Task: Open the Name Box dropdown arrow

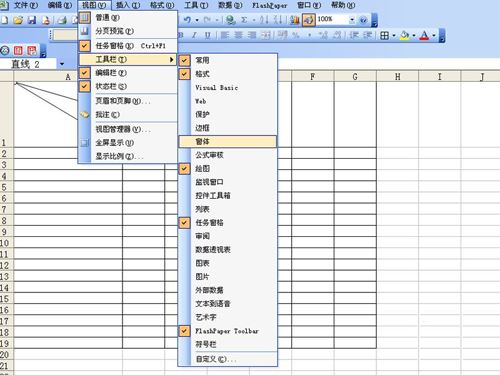Action: coord(62,64)
